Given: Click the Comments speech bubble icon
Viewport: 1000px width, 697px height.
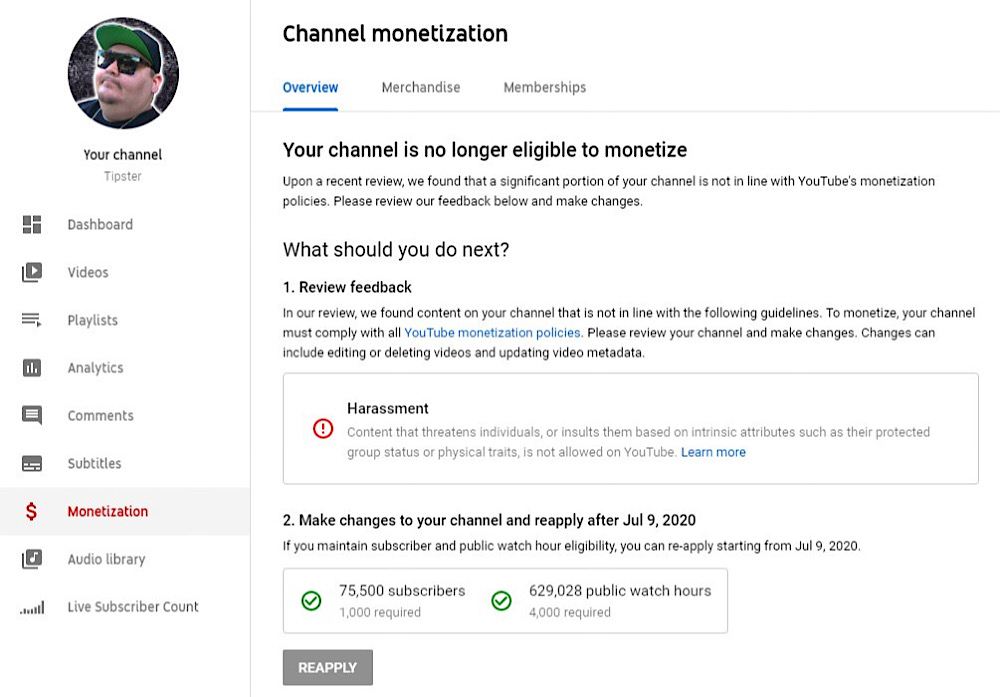Looking at the screenshot, I should [32, 416].
